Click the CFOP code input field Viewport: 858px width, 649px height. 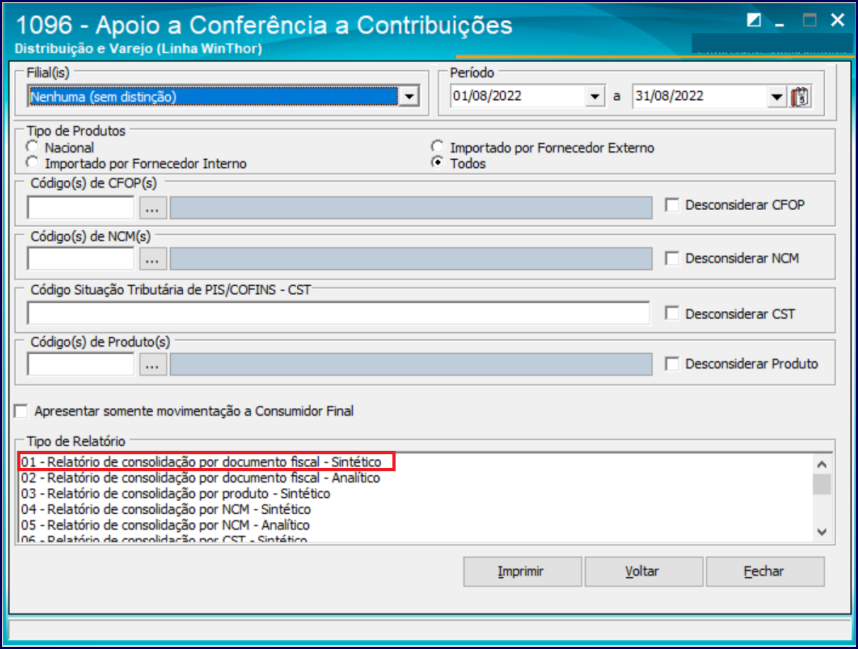pos(80,208)
